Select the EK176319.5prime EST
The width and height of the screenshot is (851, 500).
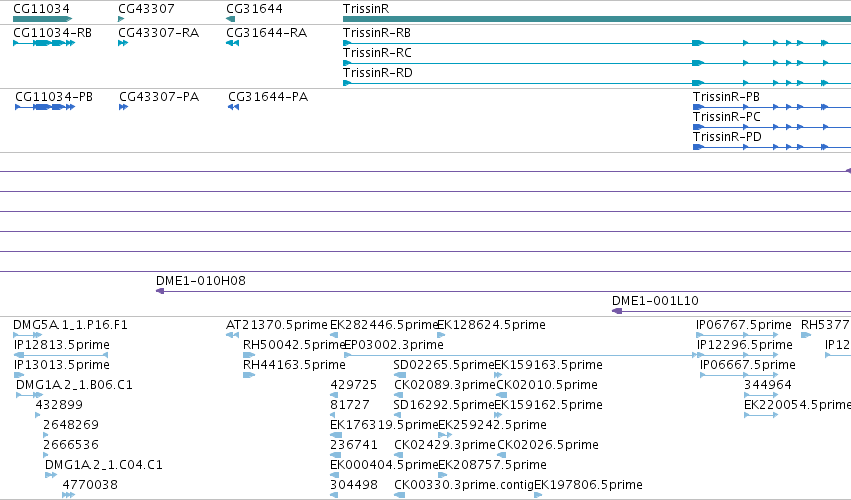click(x=384, y=425)
